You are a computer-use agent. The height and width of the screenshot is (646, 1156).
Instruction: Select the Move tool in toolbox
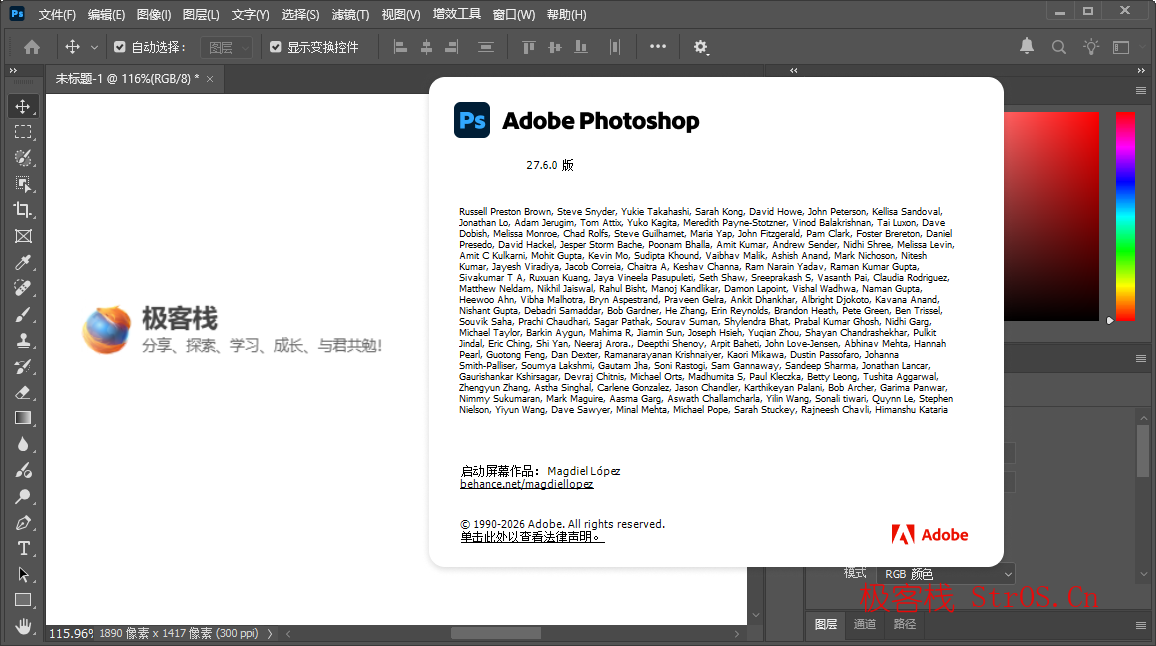[x=23, y=106]
